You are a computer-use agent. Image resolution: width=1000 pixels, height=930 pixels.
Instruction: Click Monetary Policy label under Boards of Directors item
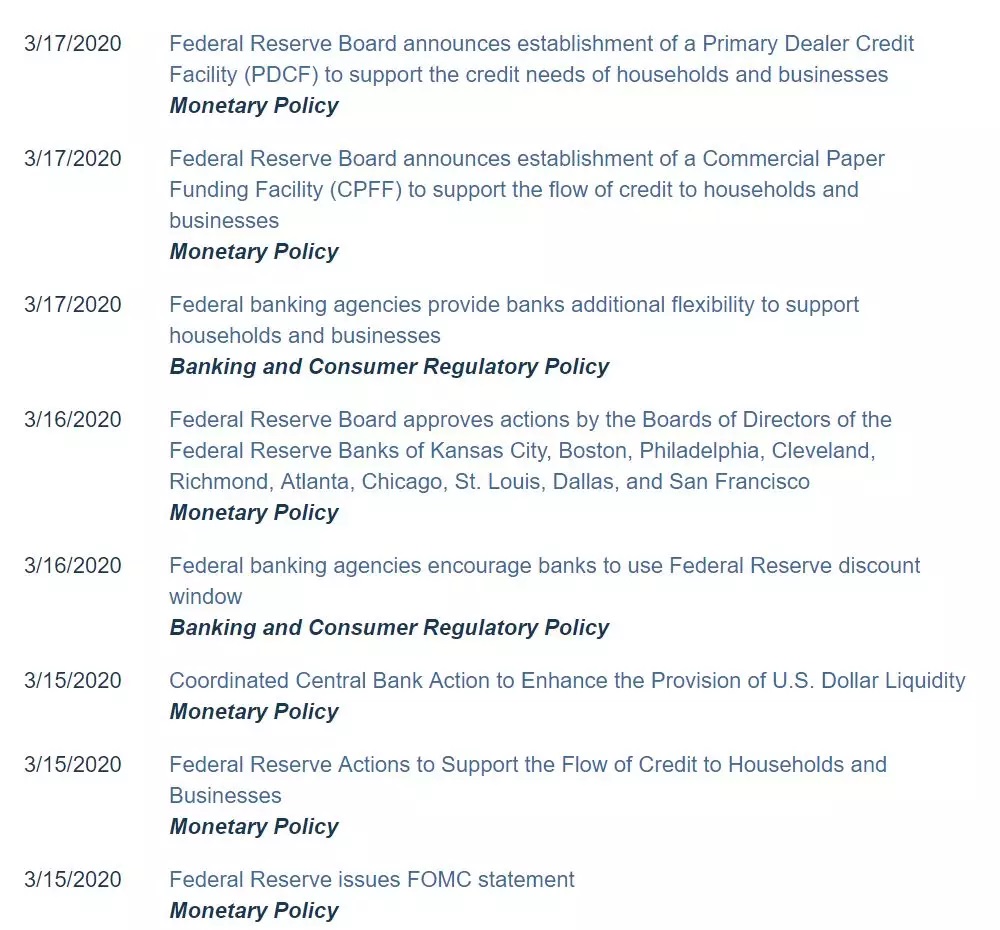(x=254, y=513)
